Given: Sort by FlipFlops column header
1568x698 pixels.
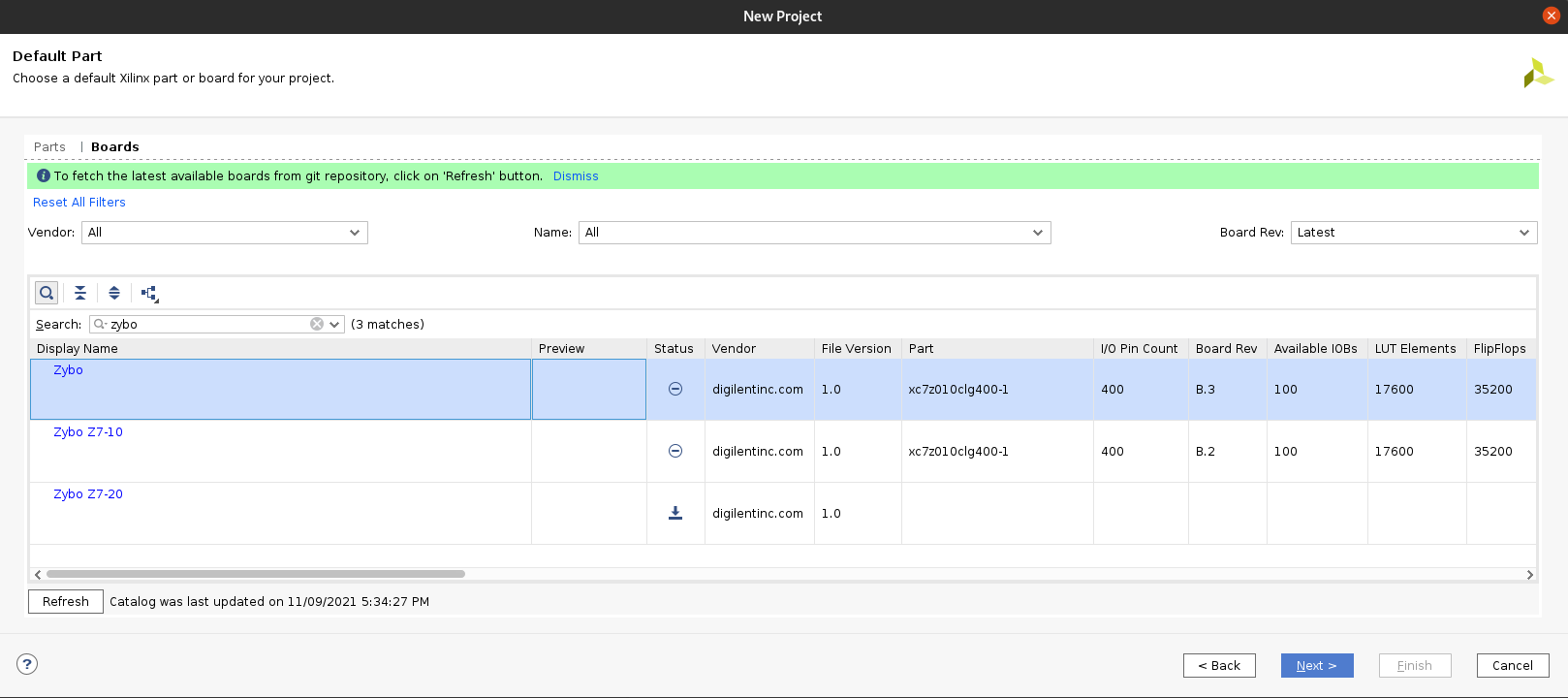Looking at the screenshot, I should pyautogui.click(x=1501, y=349).
